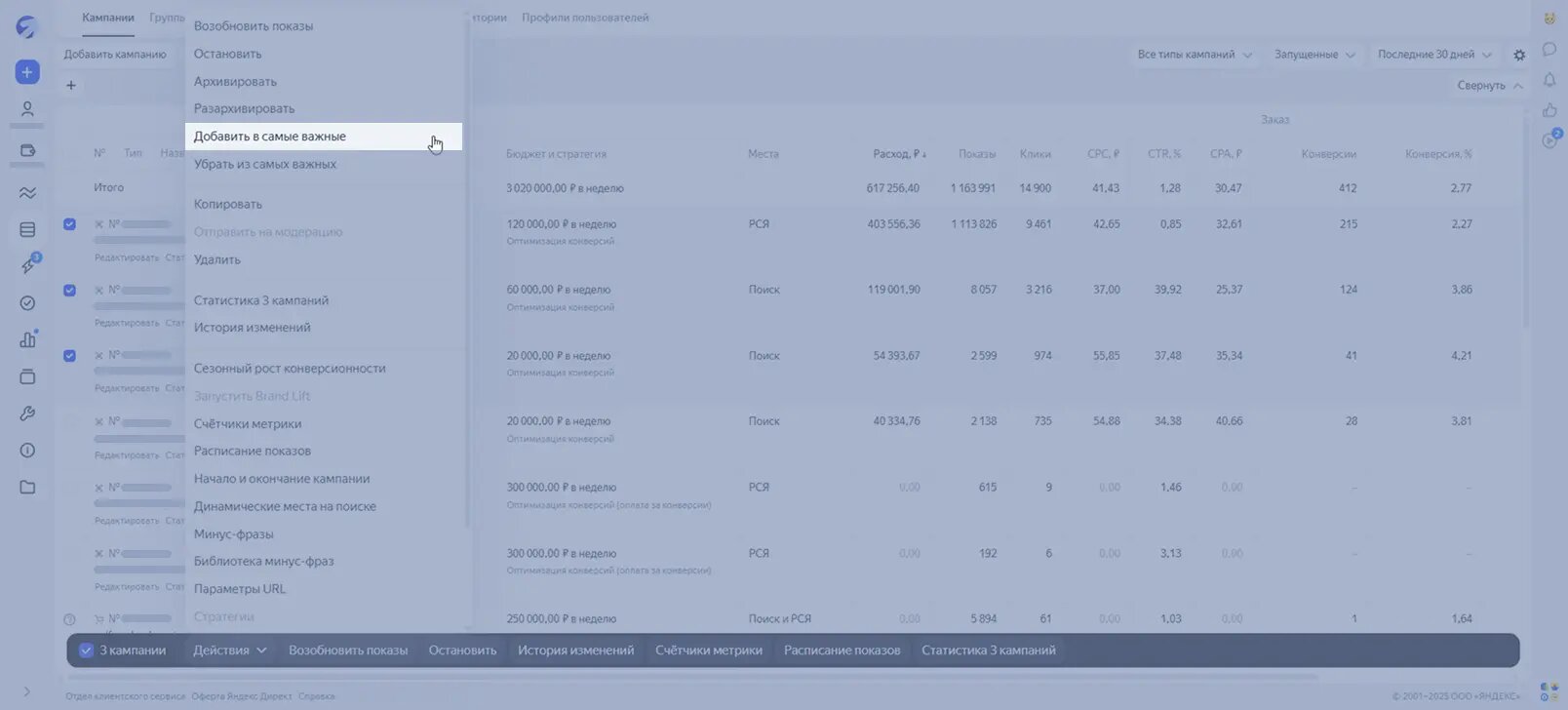Choose Расписание показов in the dropdown menu
The height and width of the screenshot is (710, 1568).
(324, 451)
